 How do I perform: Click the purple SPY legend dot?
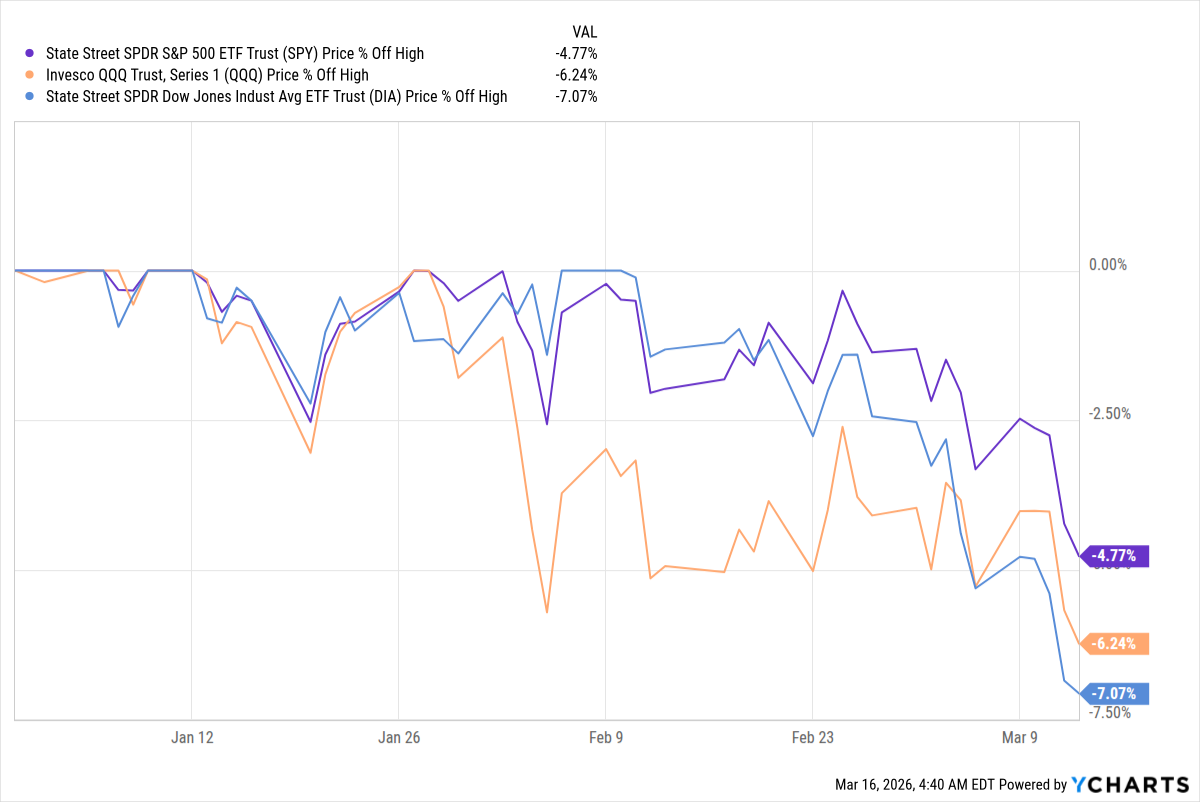click(x=30, y=53)
